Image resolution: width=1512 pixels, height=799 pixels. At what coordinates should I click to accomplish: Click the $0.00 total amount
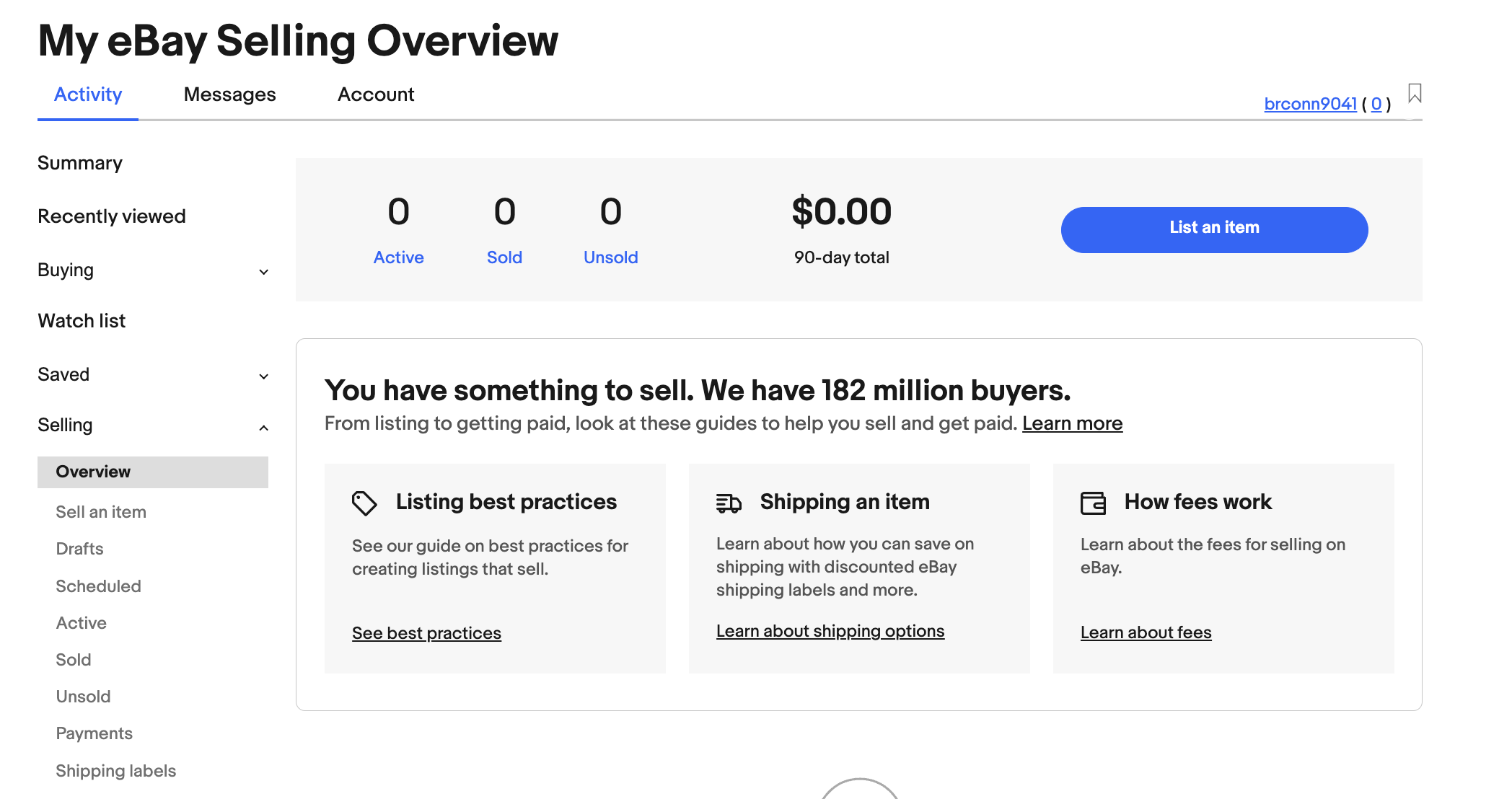click(x=842, y=212)
